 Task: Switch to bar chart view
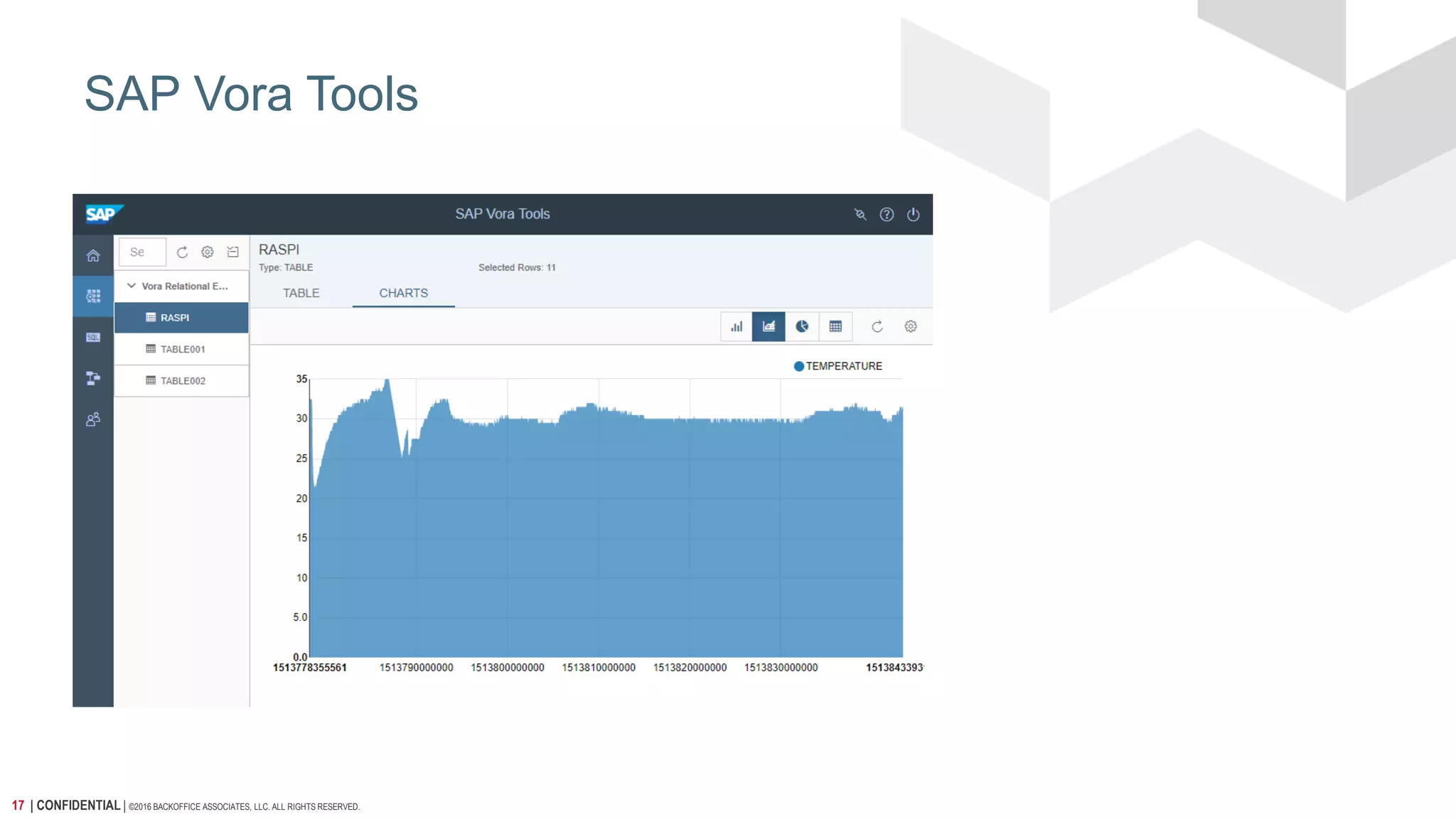737,326
